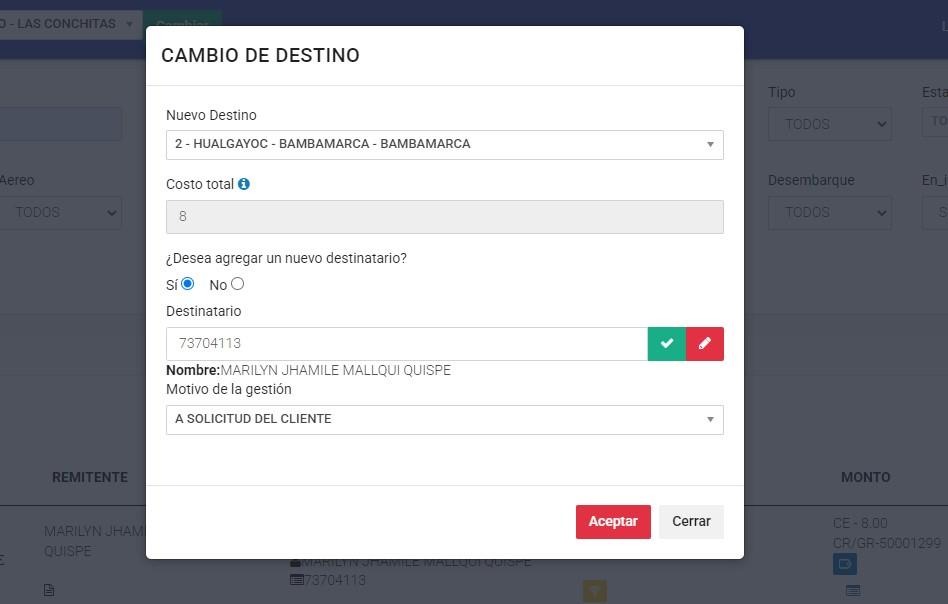
Task: Click the Cerrar button
Action: tap(691, 521)
